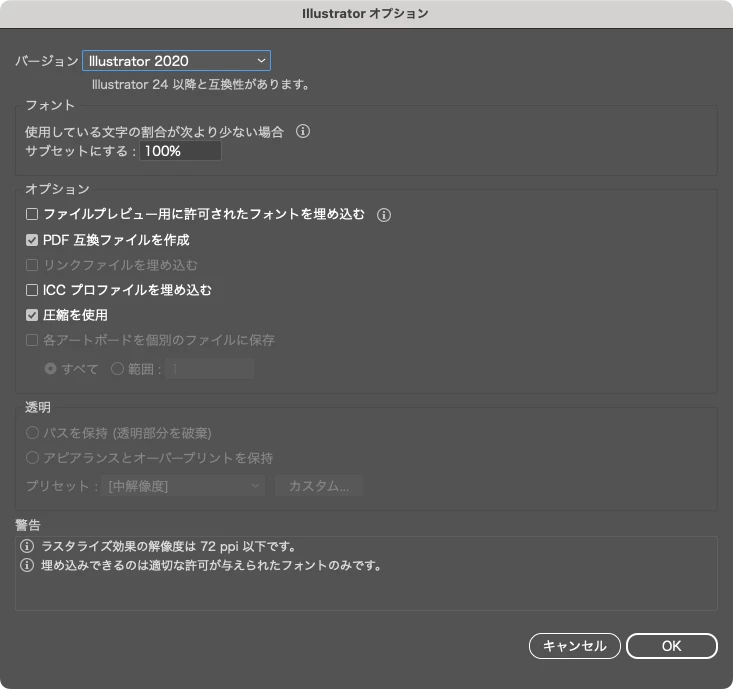Select アピアランスとオーバープリントを保持 radio option
The height and width of the screenshot is (689, 733).
tap(32, 458)
